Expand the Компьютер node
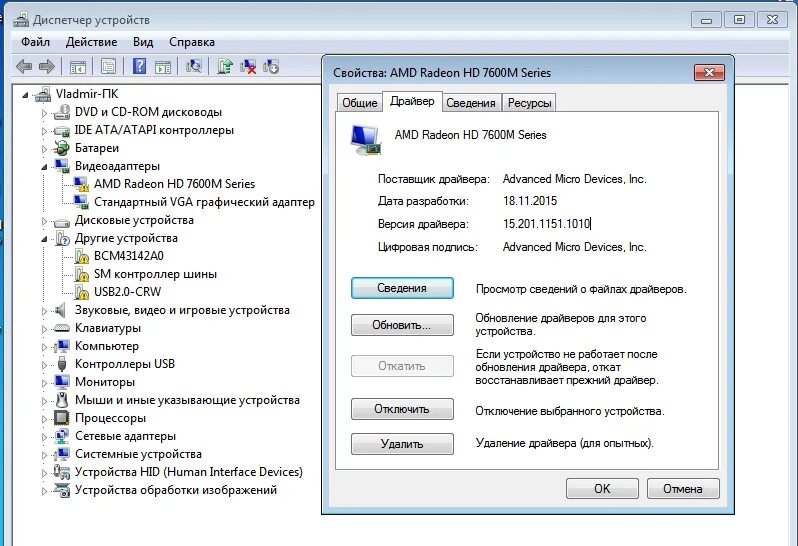The width and height of the screenshot is (798, 546). [x=44, y=347]
